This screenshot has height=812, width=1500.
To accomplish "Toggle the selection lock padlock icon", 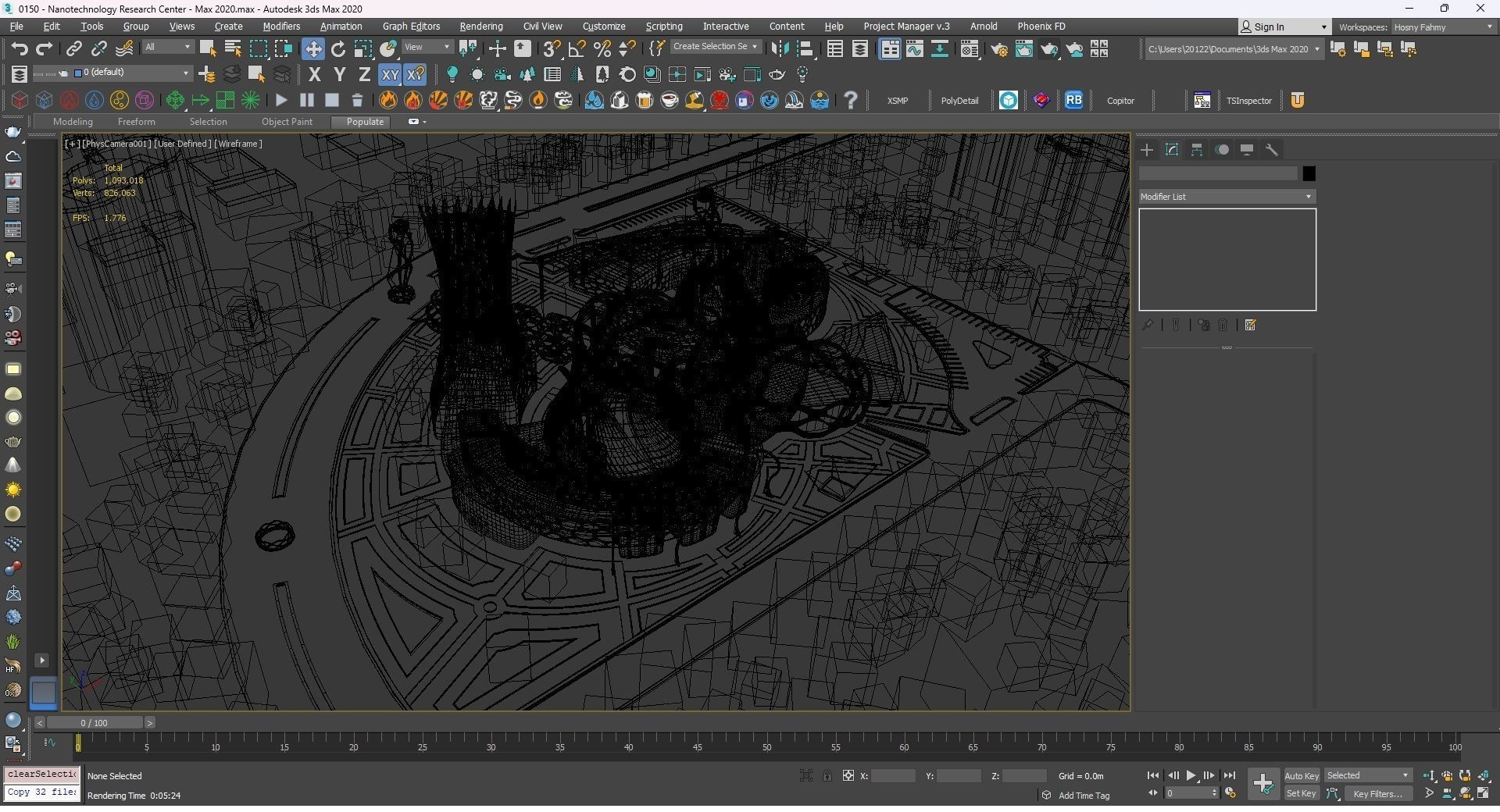I will (827, 776).
